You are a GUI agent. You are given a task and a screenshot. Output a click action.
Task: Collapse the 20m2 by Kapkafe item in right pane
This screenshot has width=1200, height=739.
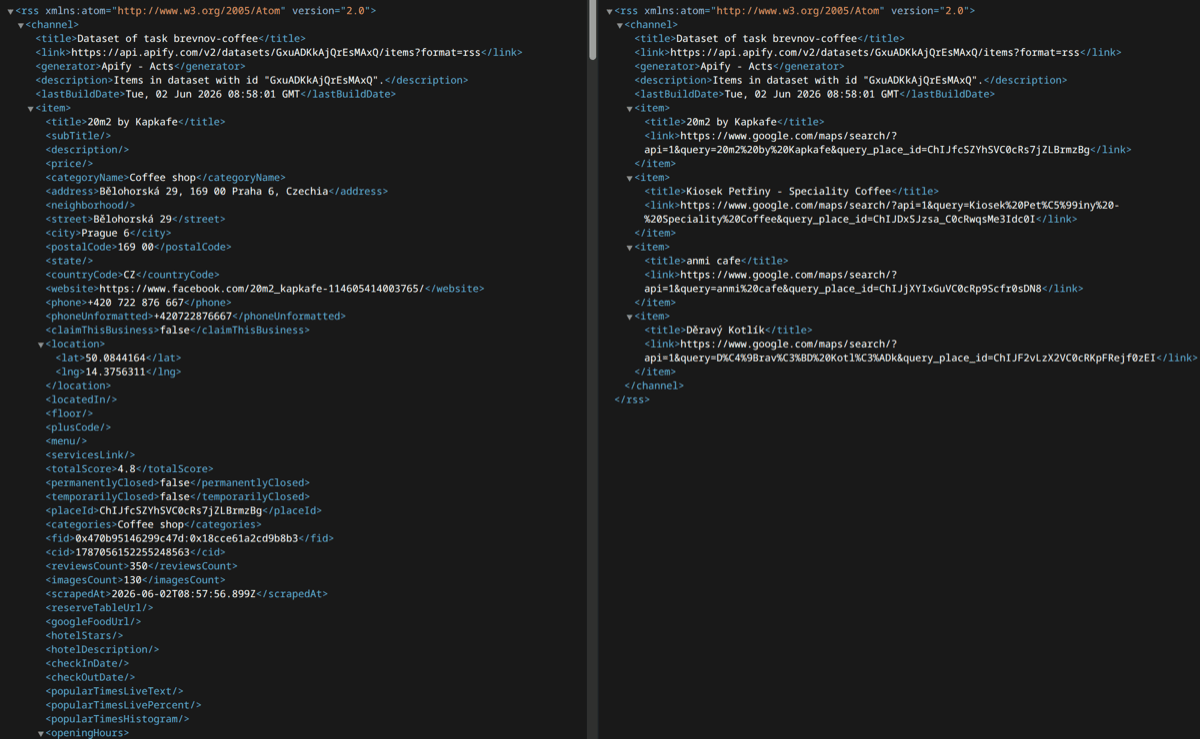coord(630,108)
